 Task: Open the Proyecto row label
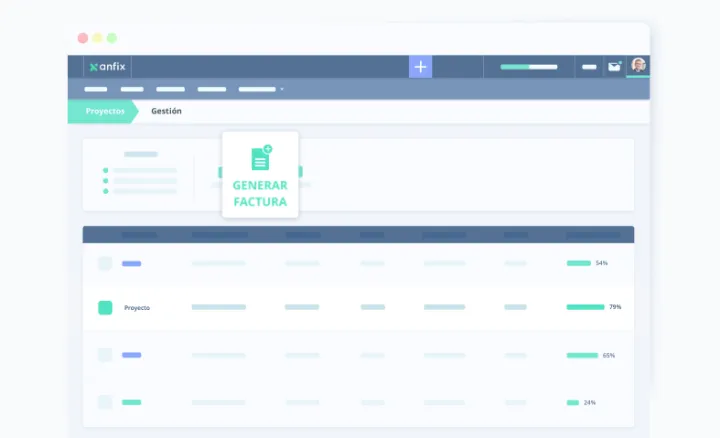click(137, 308)
